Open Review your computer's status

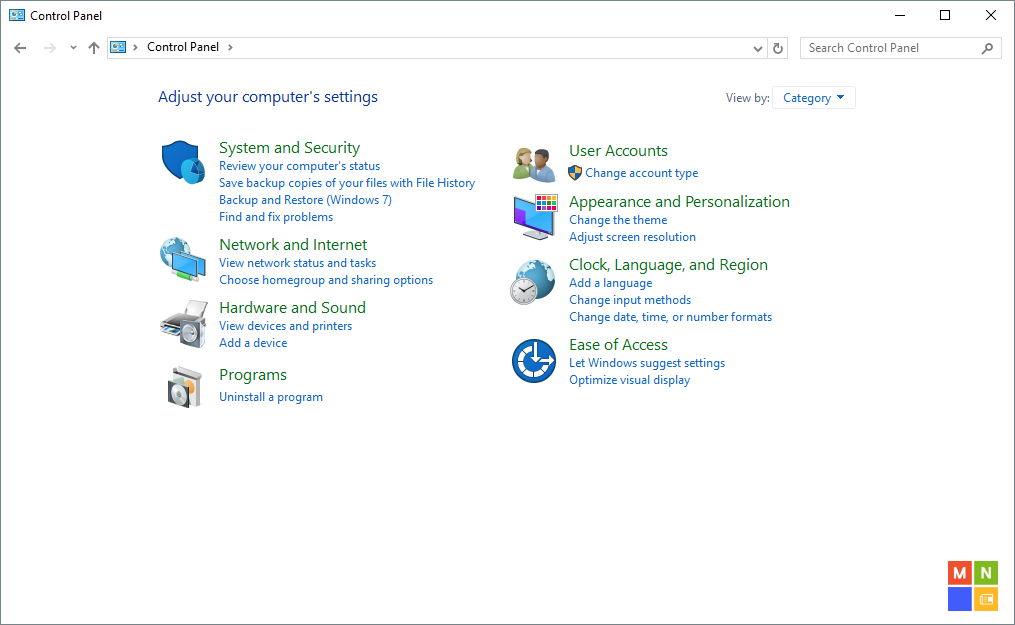[299, 166]
